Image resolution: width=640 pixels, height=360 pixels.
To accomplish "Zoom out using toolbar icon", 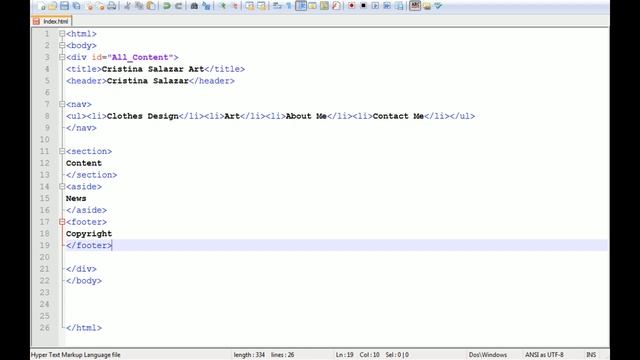I will (x=234, y=6).
